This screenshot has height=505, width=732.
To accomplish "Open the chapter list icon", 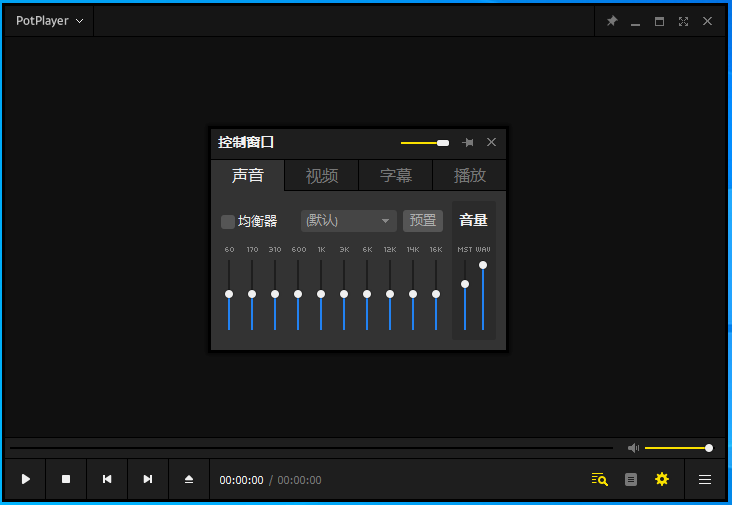I will click(631, 479).
